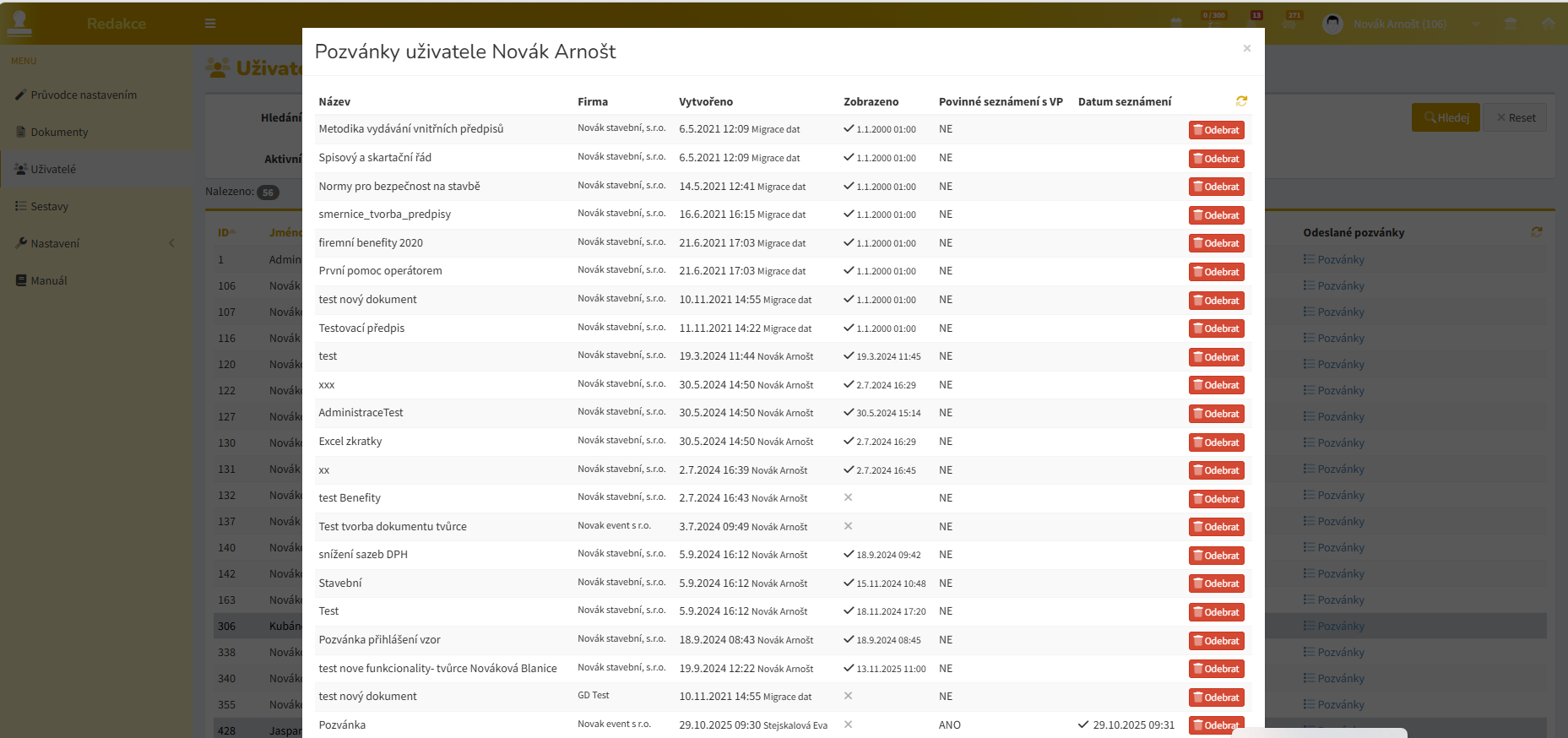Select the Vytvořeno column header
The width and height of the screenshot is (1568, 738).
tap(706, 101)
